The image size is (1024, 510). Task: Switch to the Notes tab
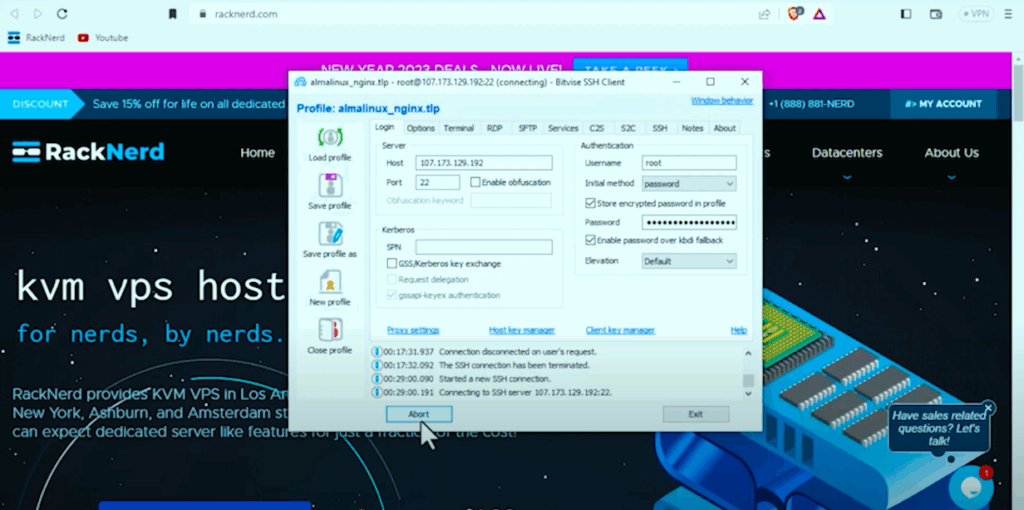point(692,128)
